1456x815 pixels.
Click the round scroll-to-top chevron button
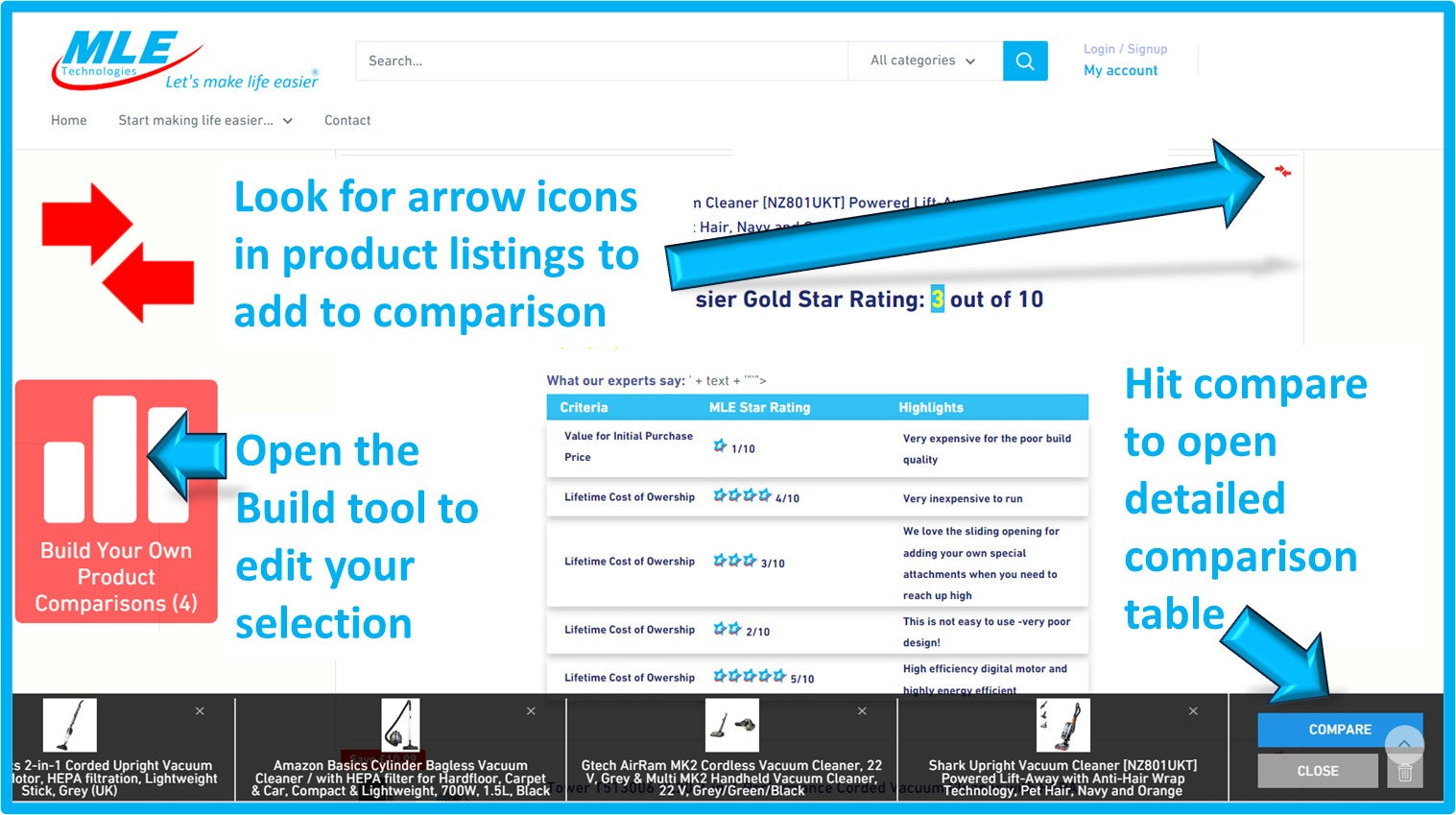pos(1404,744)
